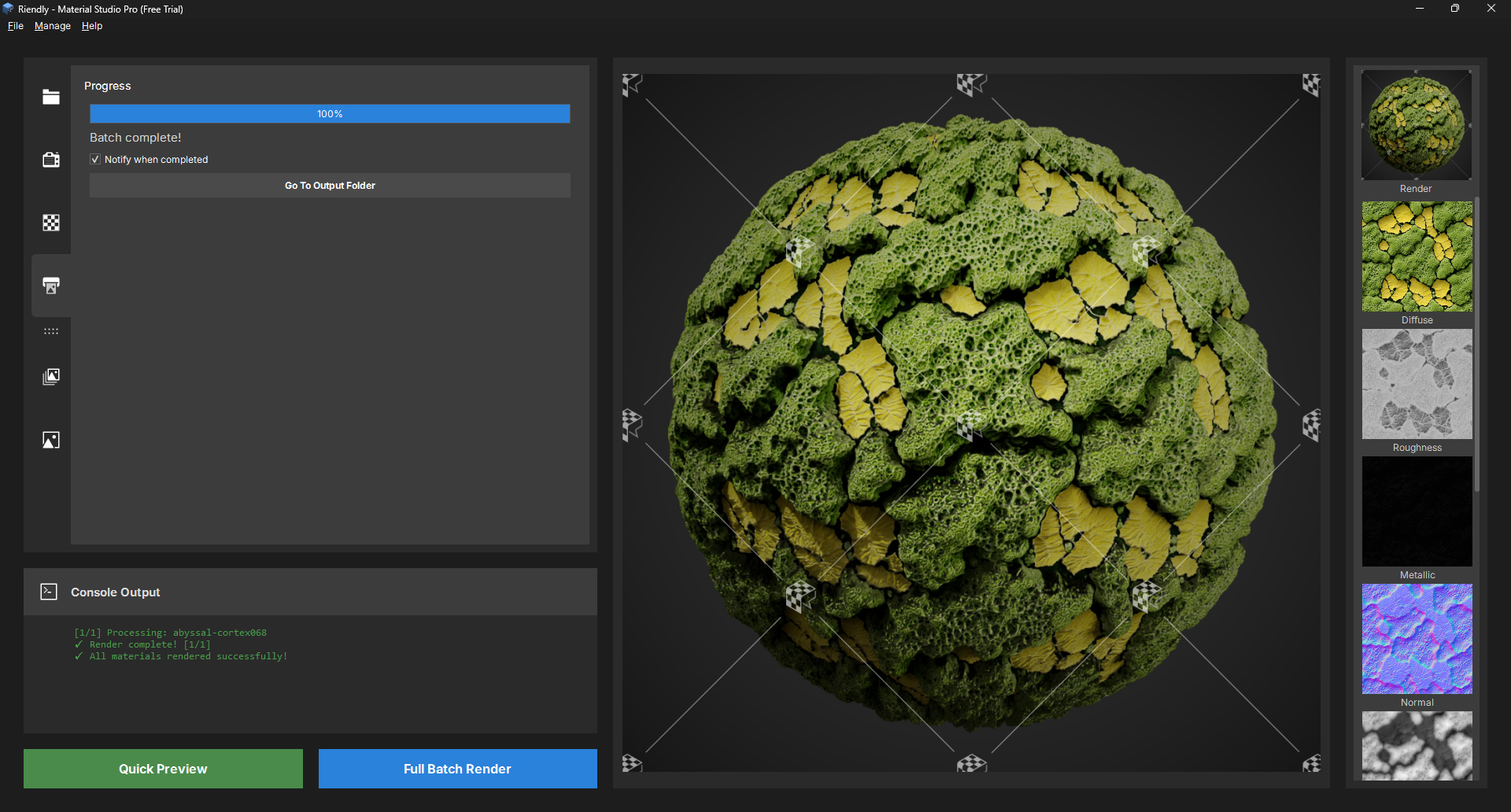Viewport: 1511px width, 812px height.
Task: Open the checkerboard texture sidebar icon
Action: point(51,223)
